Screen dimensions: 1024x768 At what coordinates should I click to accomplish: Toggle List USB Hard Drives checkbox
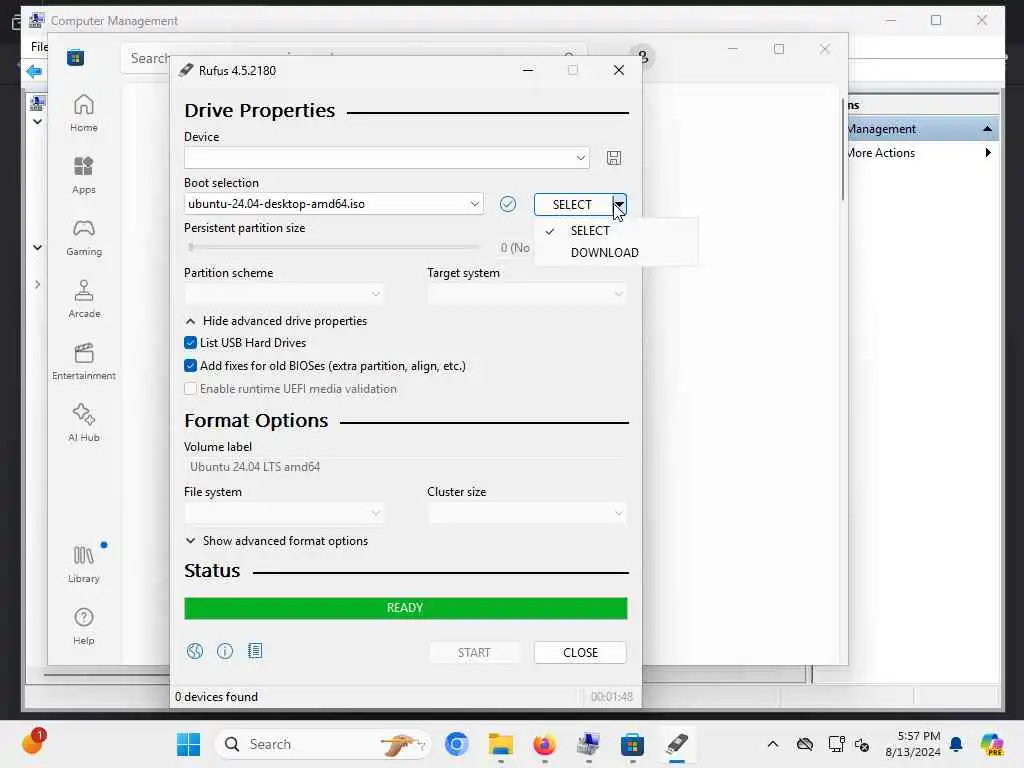click(x=190, y=343)
